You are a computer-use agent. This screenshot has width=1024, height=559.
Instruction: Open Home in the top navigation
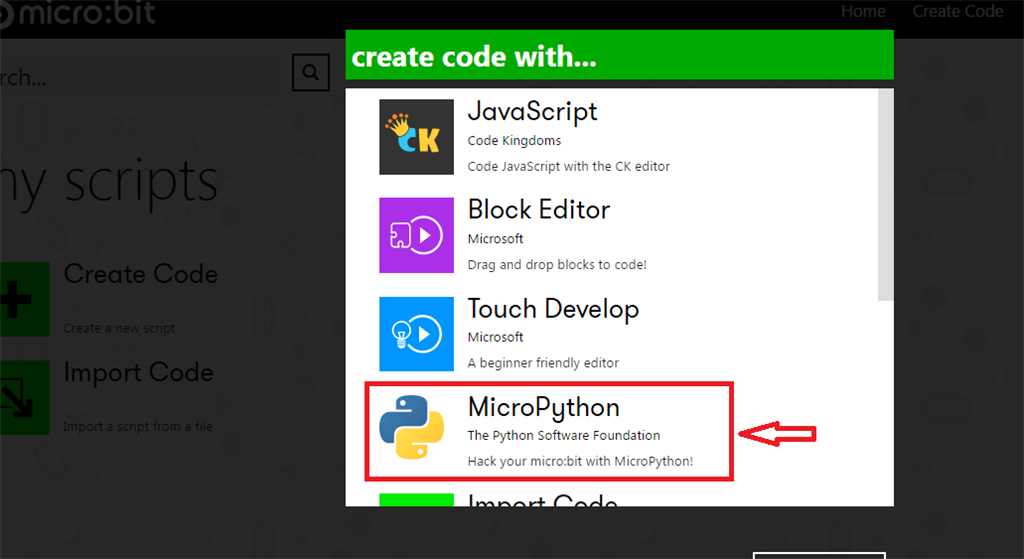[x=863, y=11]
